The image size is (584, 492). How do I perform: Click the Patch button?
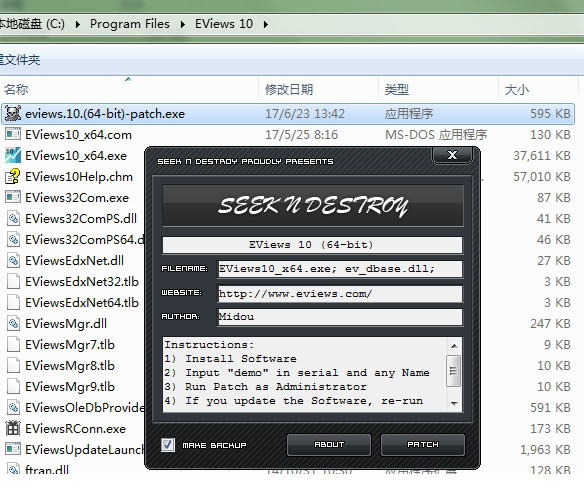pyautogui.click(x=423, y=444)
